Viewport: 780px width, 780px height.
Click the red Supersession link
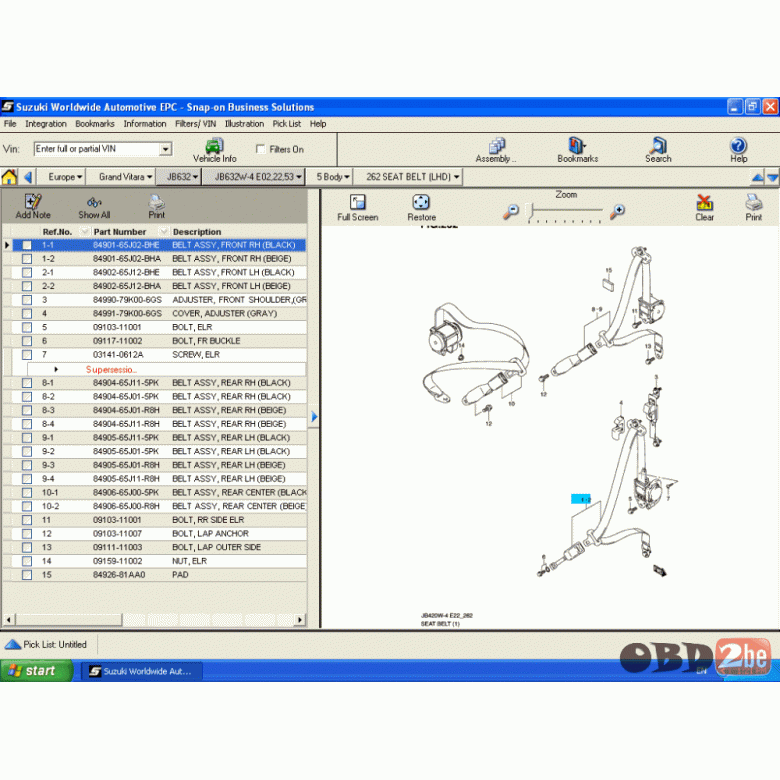111,369
